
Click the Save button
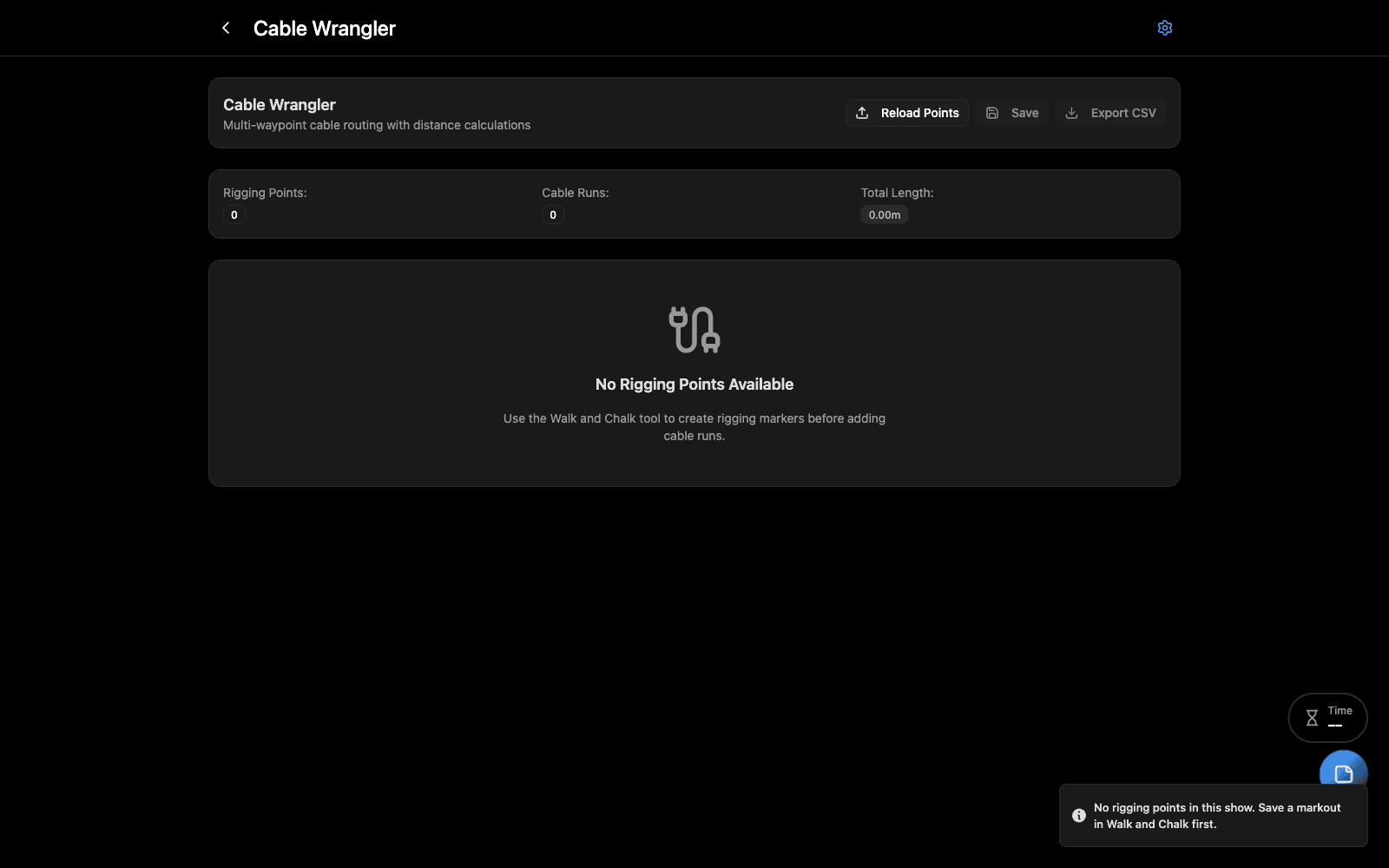[1012, 113]
